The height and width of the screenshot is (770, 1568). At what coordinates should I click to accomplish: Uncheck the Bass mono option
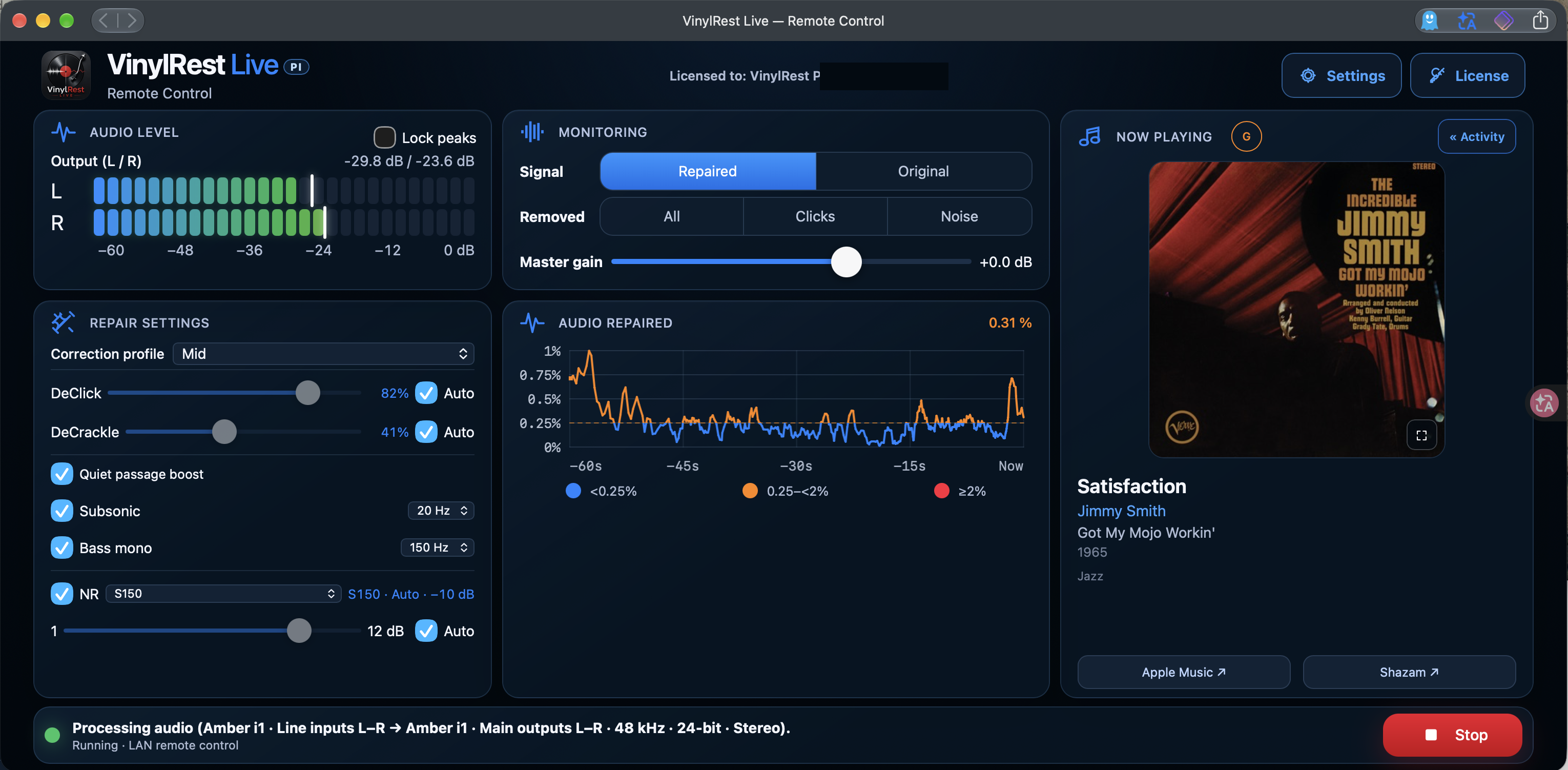coord(61,548)
